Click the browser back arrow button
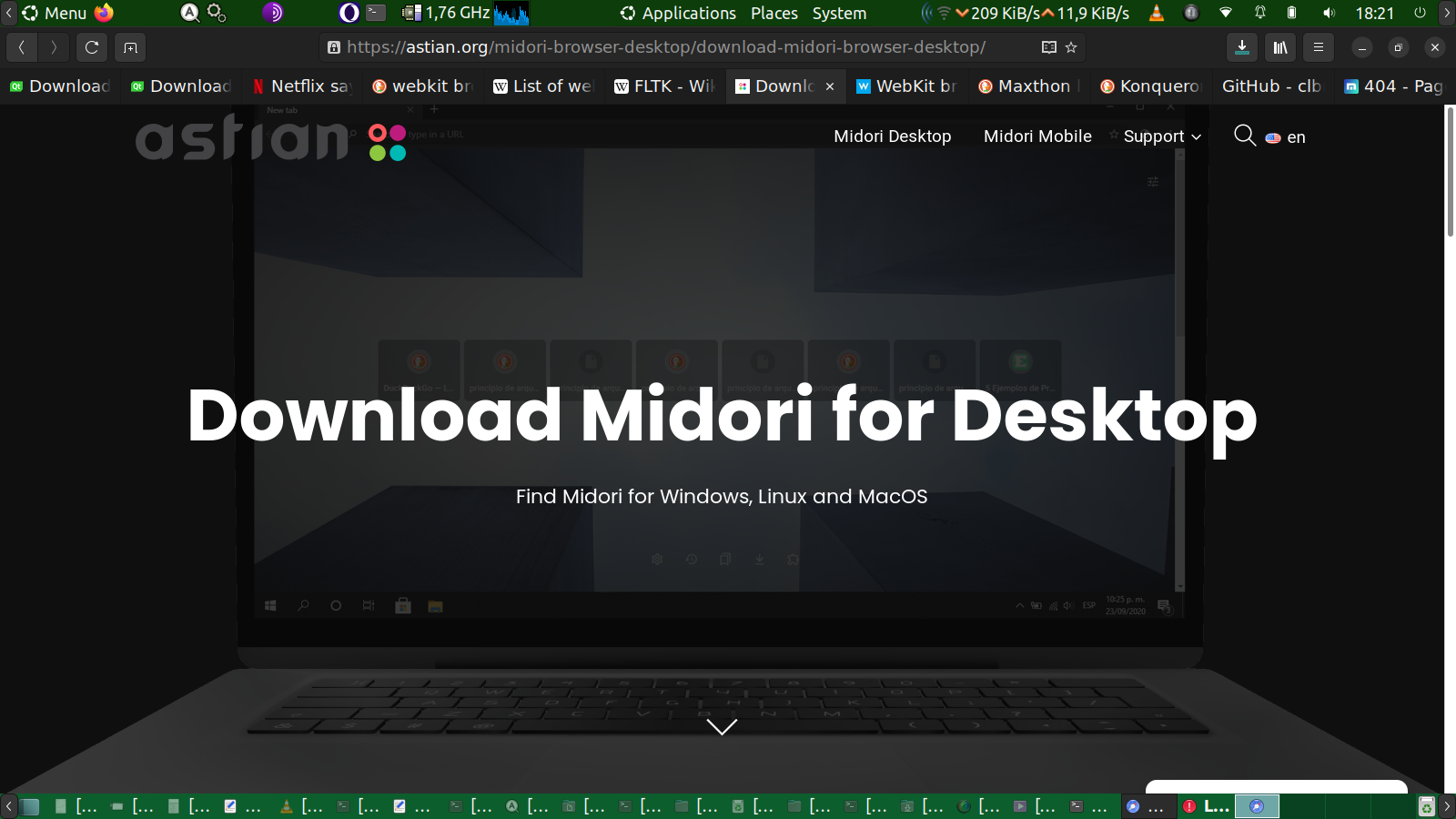1456x819 pixels. point(21,47)
